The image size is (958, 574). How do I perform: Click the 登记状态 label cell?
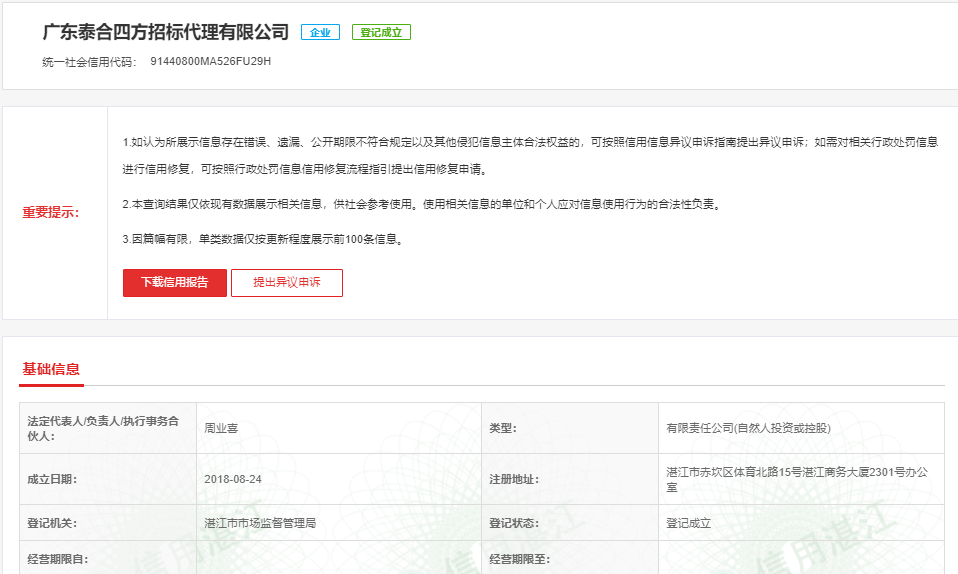(x=570, y=523)
